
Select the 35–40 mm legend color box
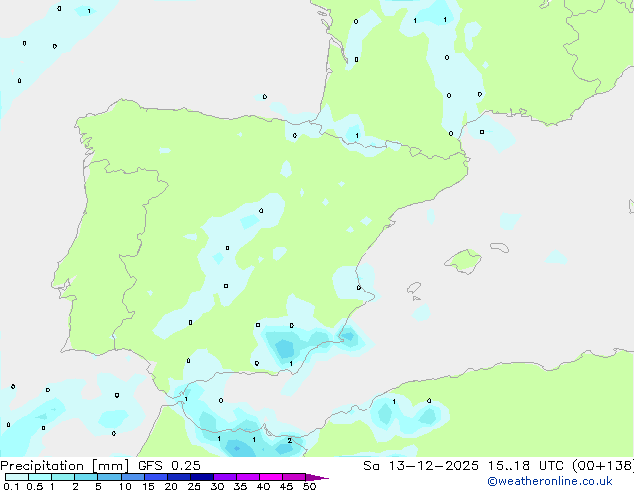248,477
